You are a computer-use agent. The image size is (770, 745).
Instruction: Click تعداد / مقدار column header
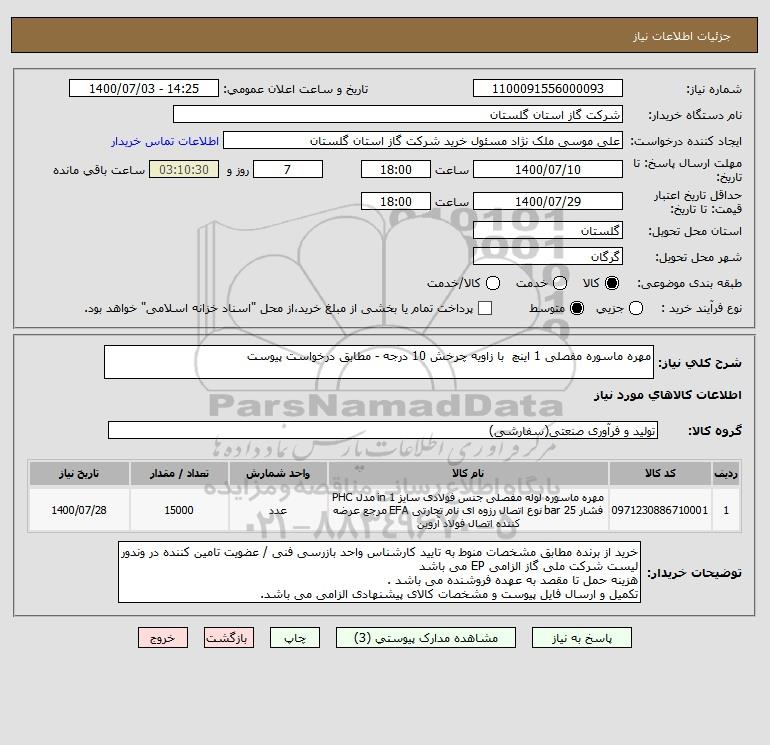(179, 473)
